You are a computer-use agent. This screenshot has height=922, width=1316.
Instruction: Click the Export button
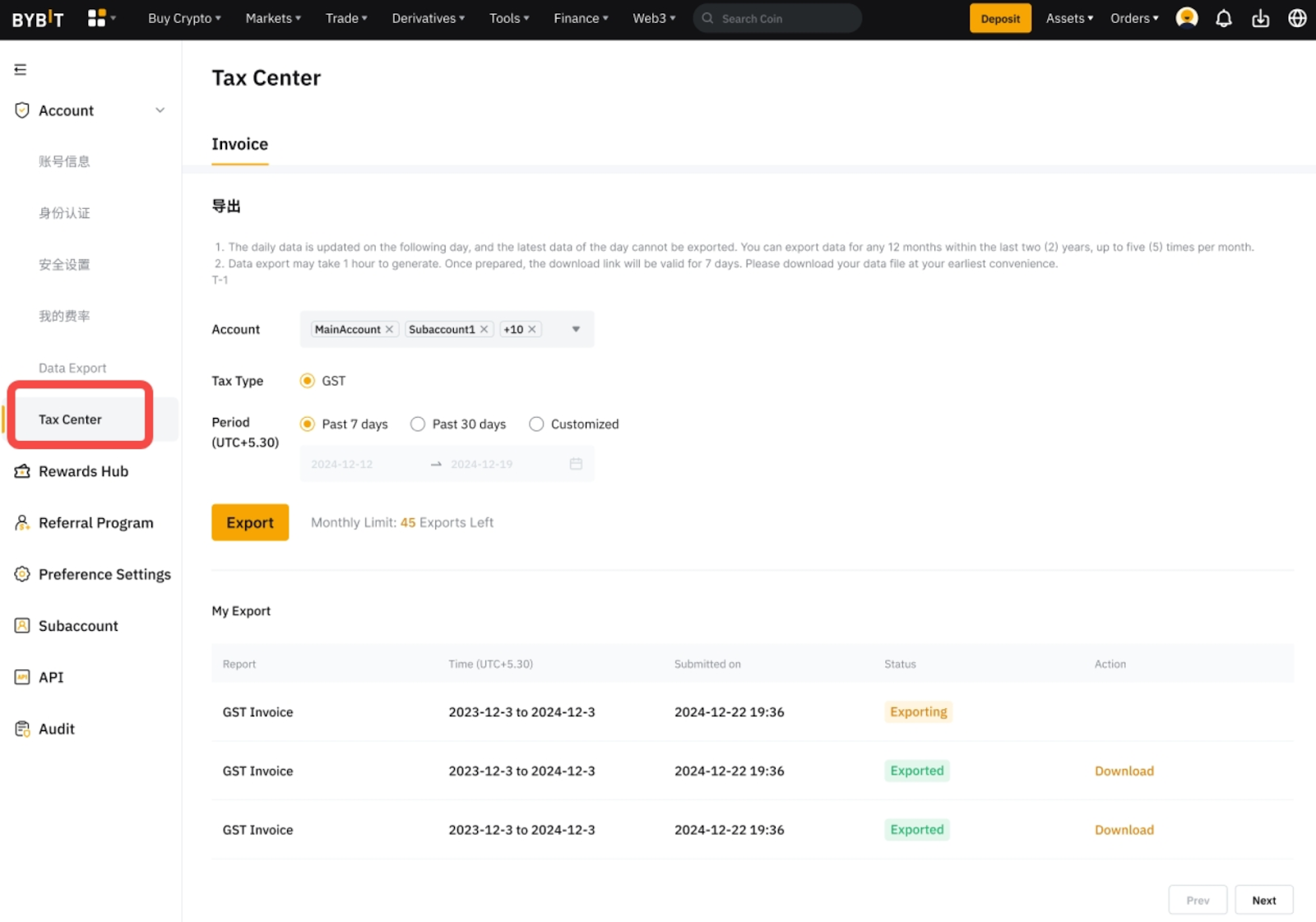pyautogui.click(x=250, y=522)
